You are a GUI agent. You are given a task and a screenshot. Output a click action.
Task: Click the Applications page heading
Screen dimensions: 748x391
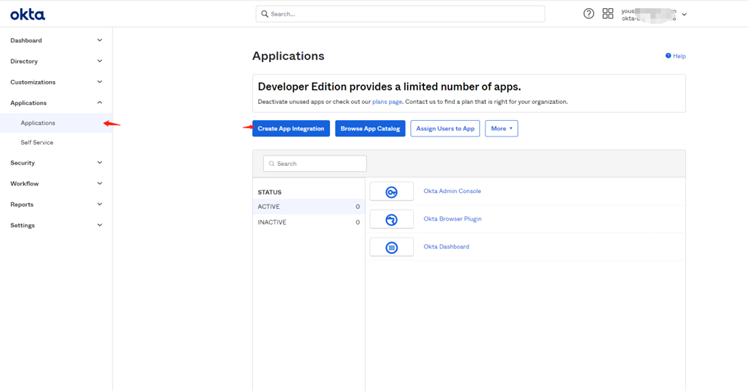[x=288, y=56]
